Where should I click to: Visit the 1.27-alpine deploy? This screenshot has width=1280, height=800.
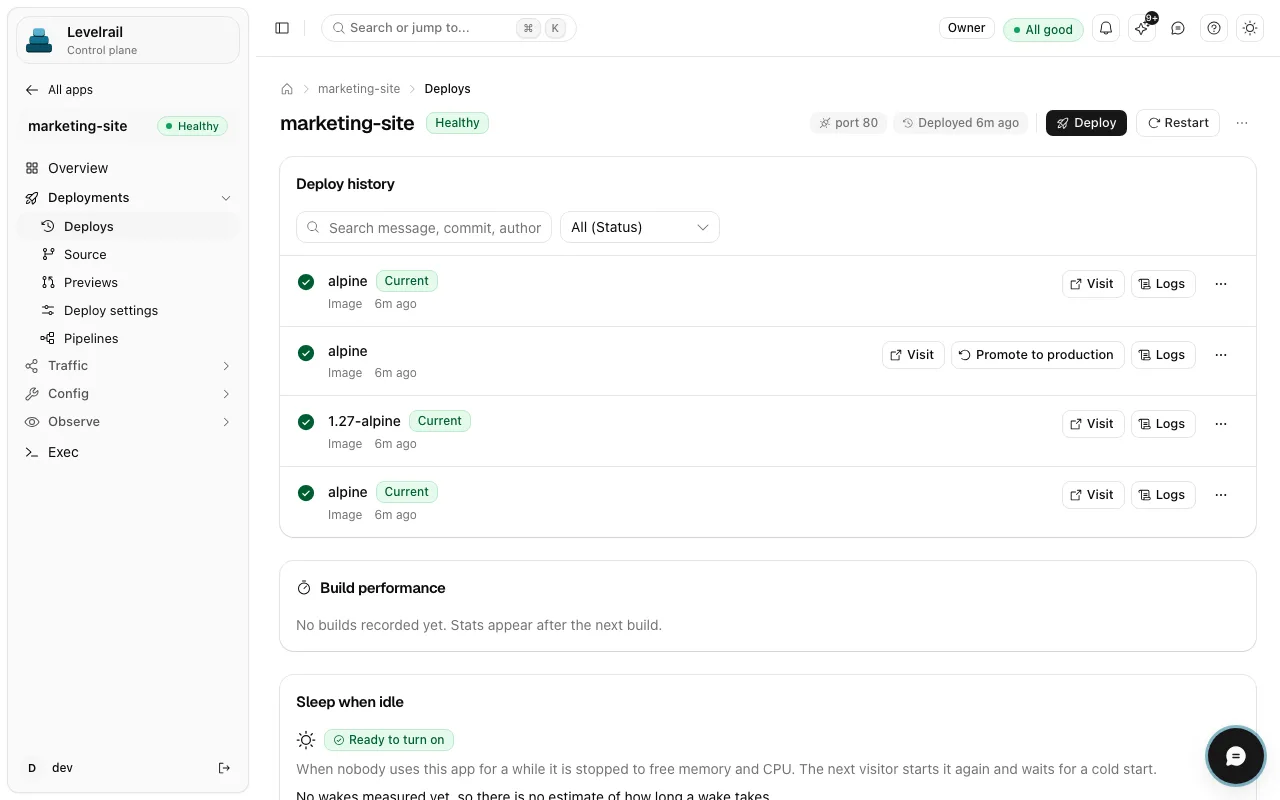pyautogui.click(x=1093, y=424)
